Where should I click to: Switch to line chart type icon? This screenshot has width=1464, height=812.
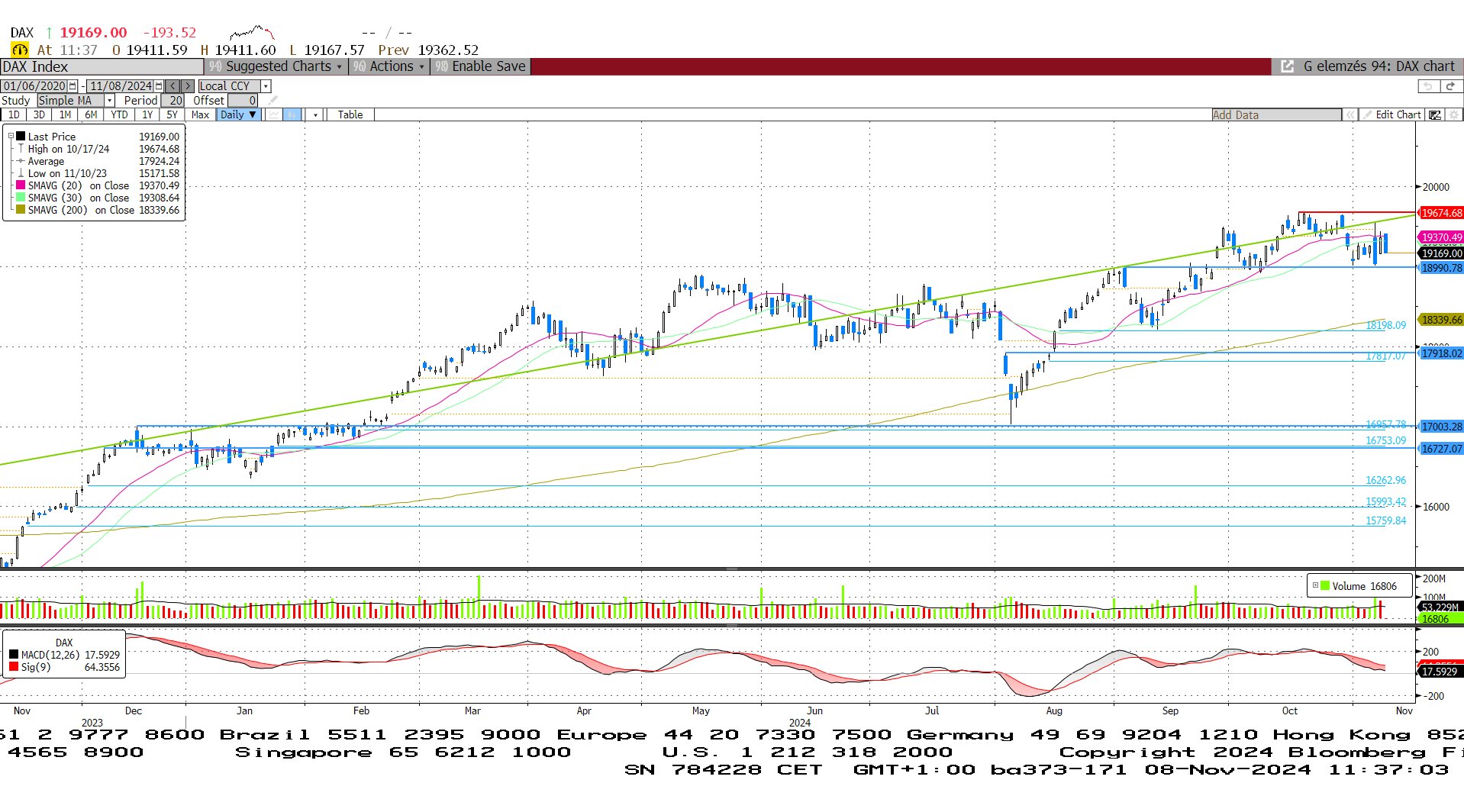[273, 114]
